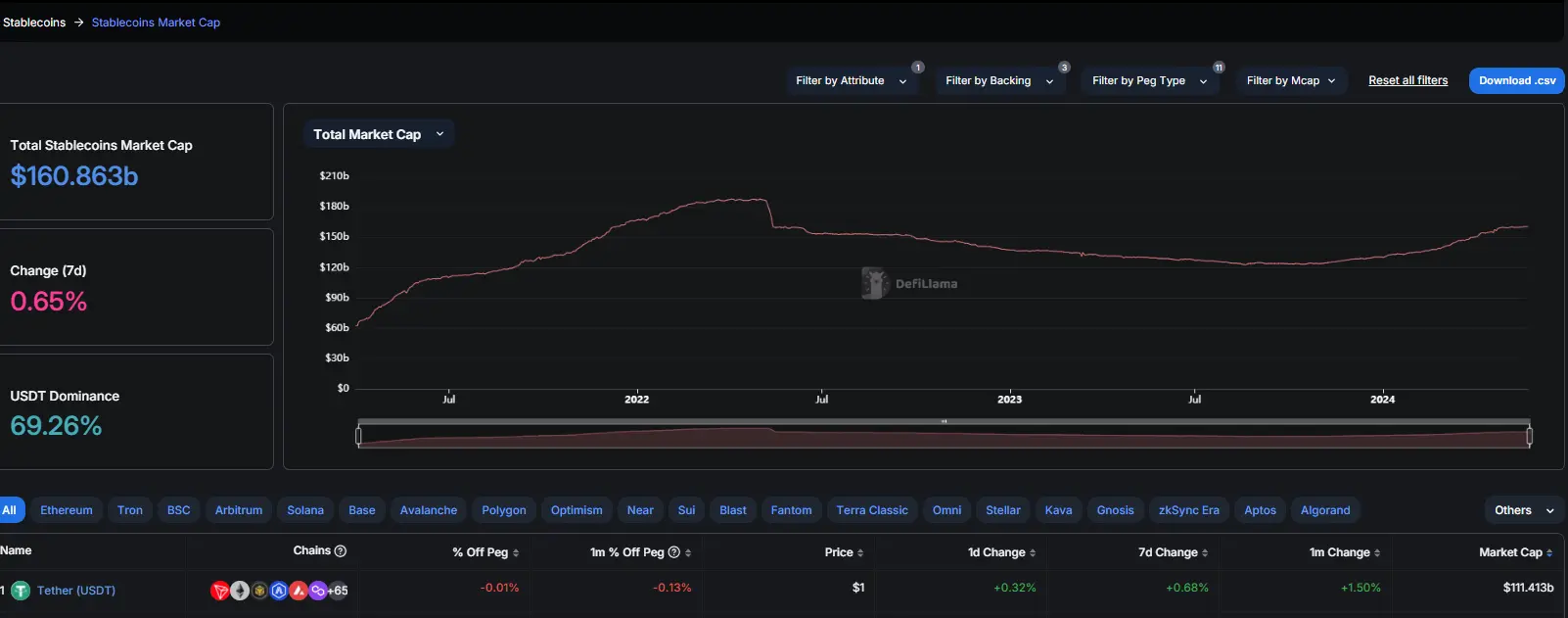Select the Arbitrum chain tab
Screen dimensions: 1568x618
coord(239,510)
